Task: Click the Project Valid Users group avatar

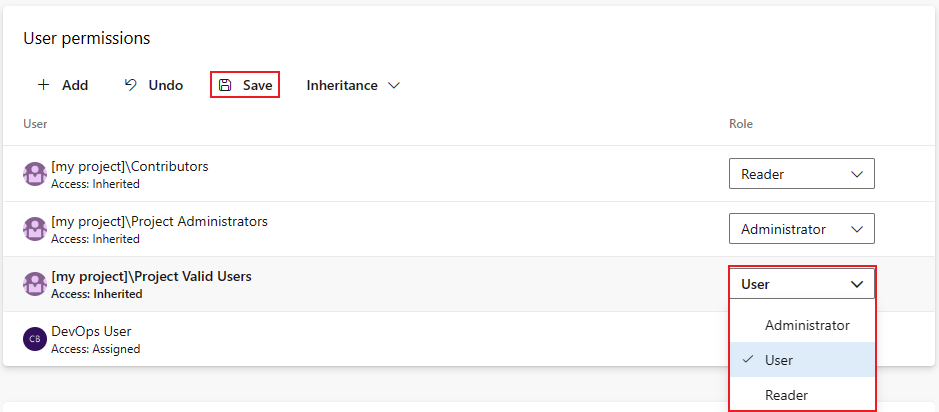Action: pos(35,284)
